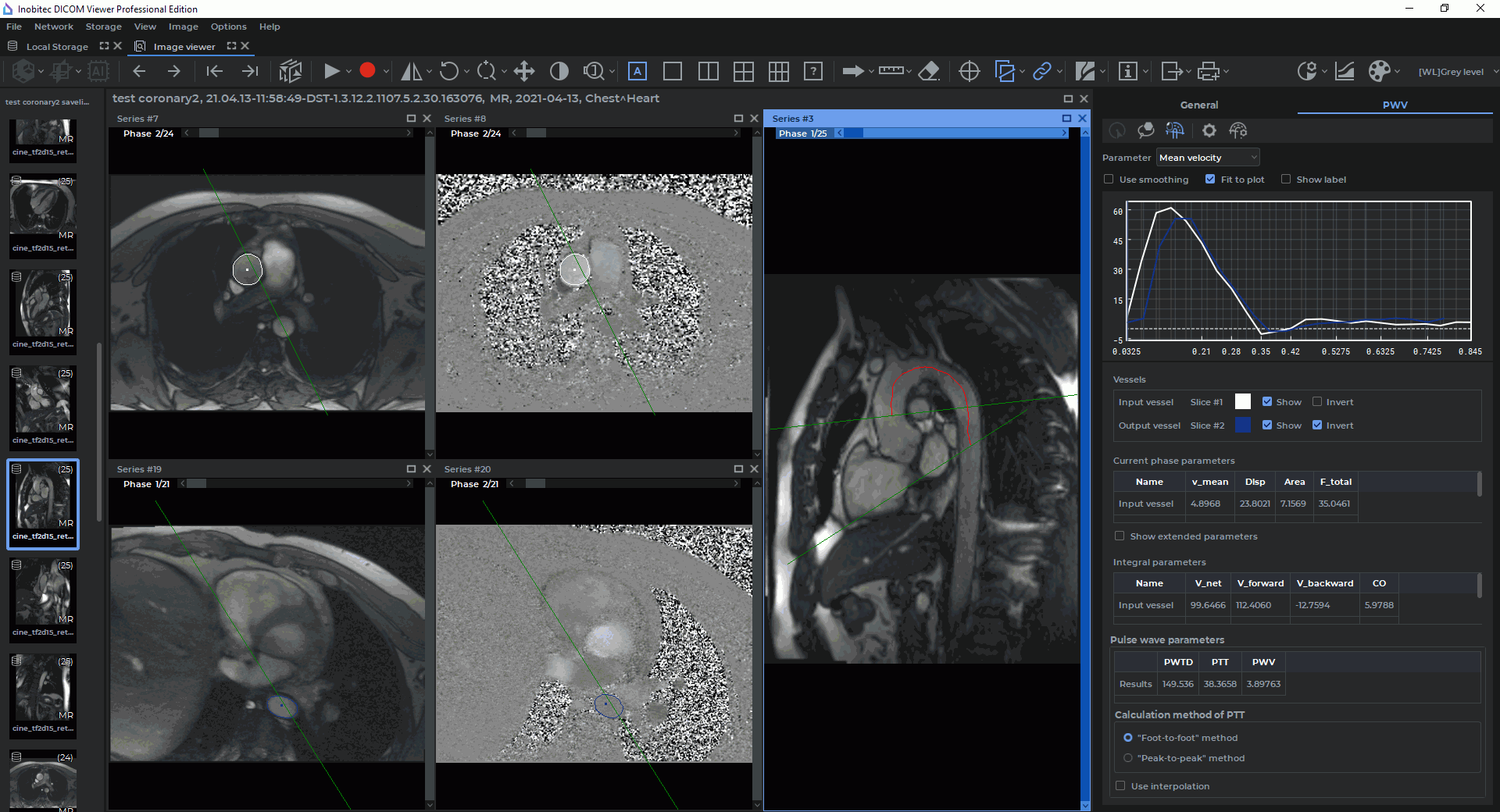
Task: Go to the last image in series
Action: coord(250,71)
